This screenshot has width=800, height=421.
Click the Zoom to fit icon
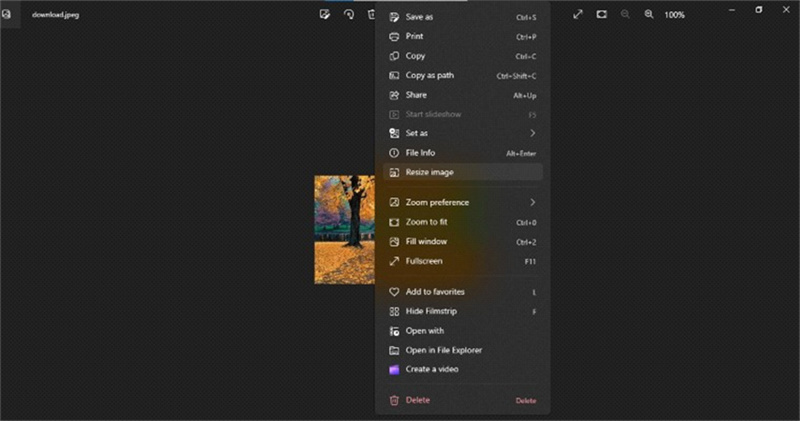coord(394,222)
